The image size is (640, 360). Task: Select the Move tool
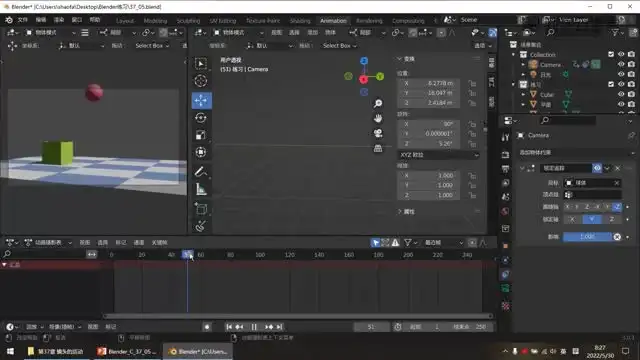[202, 100]
